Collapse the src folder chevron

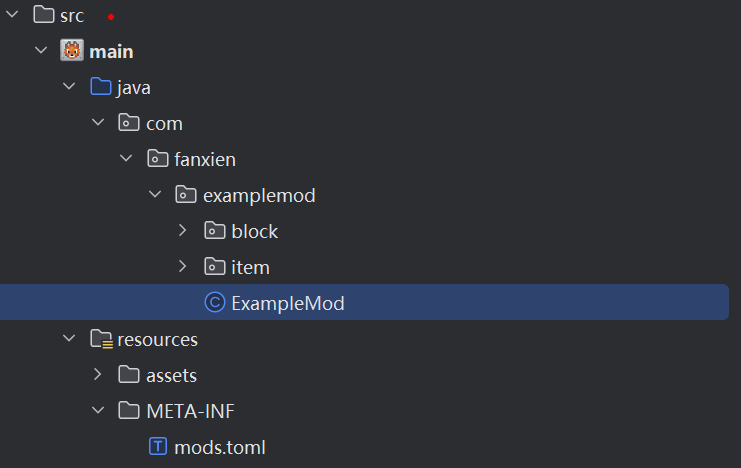12,16
